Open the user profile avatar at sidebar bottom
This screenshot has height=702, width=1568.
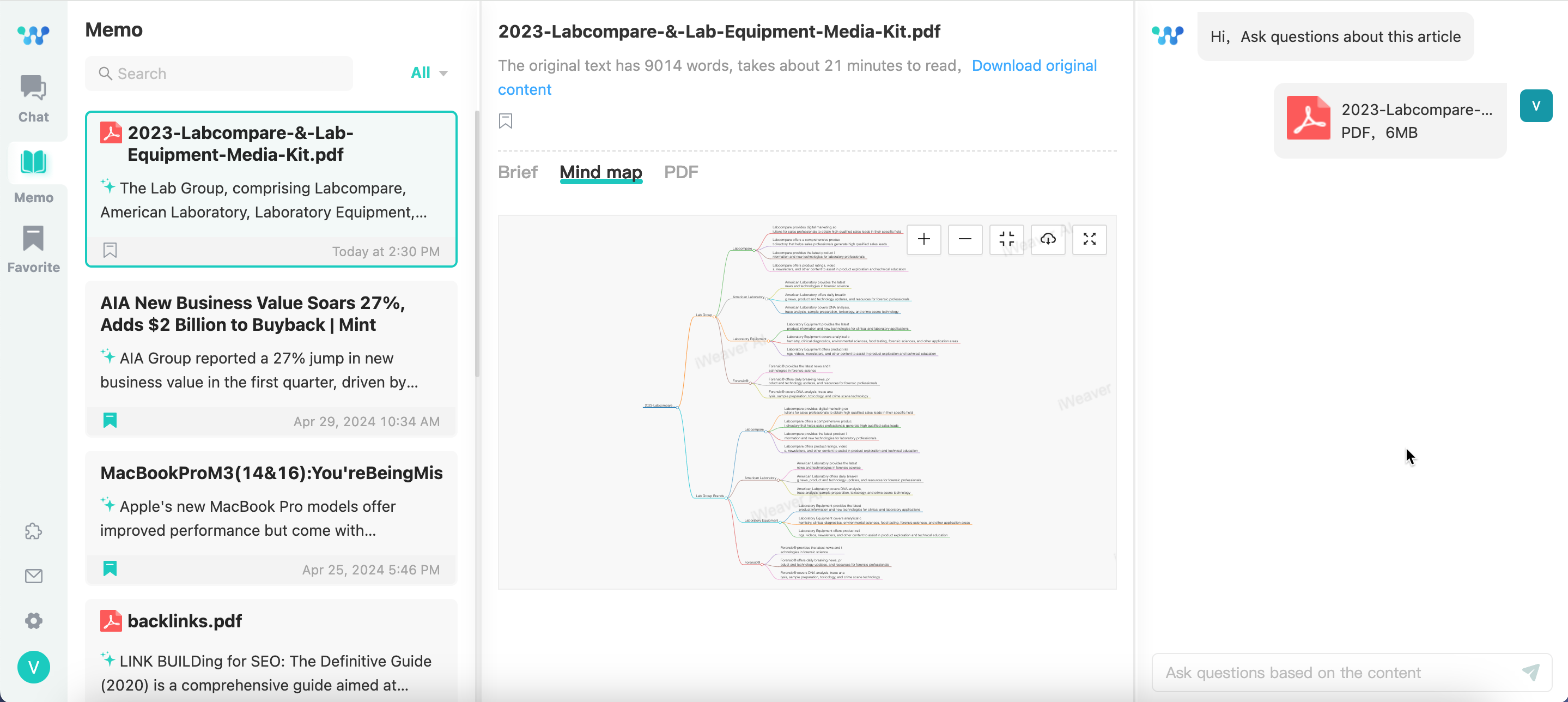pyautogui.click(x=33, y=667)
